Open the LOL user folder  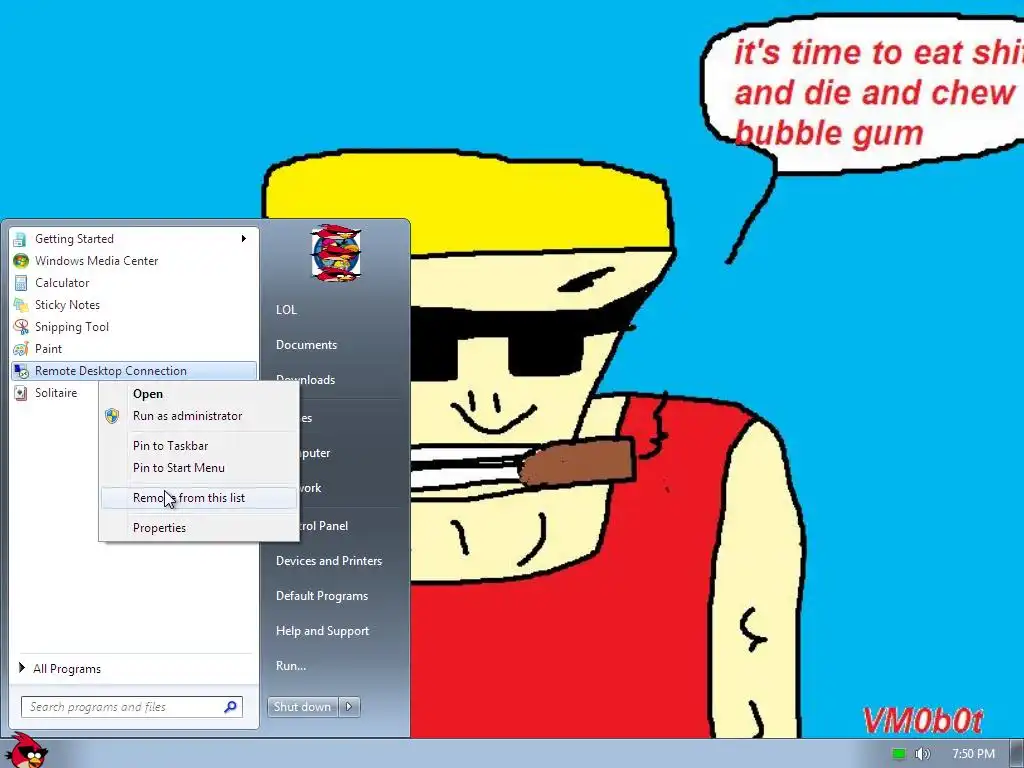click(286, 310)
